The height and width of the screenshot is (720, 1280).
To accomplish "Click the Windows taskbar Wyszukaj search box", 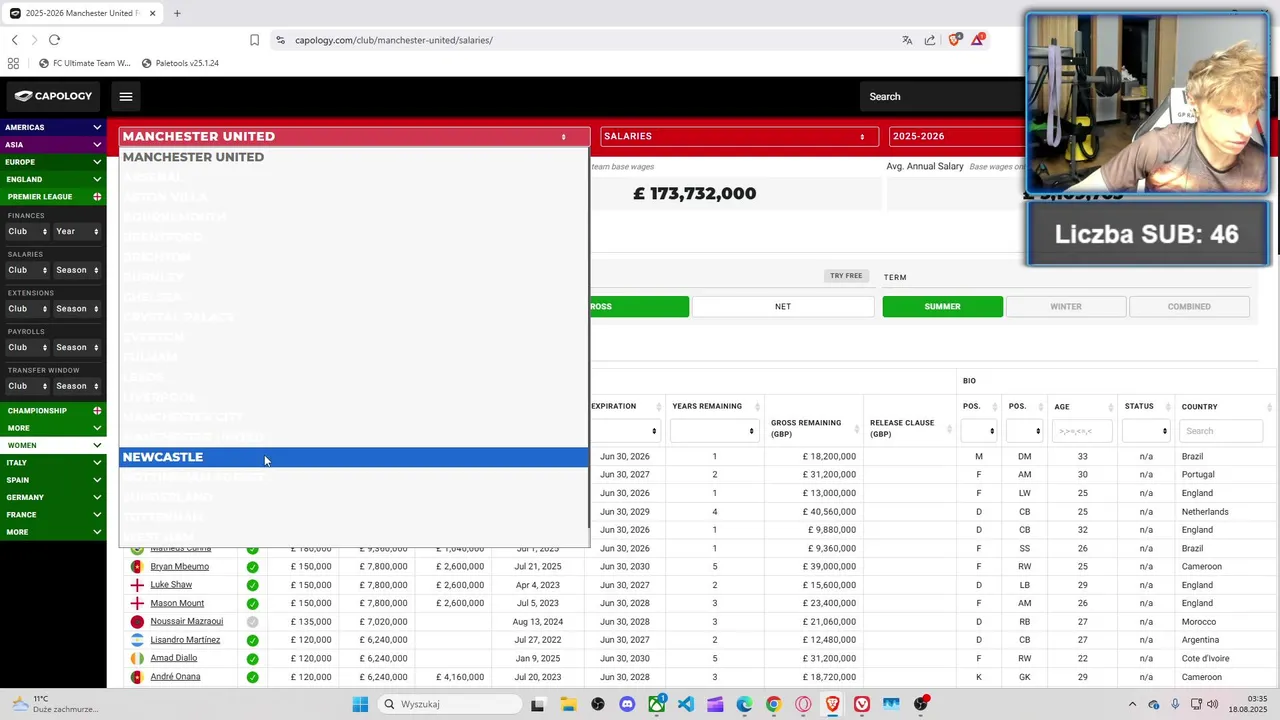I will tap(450, 704).
